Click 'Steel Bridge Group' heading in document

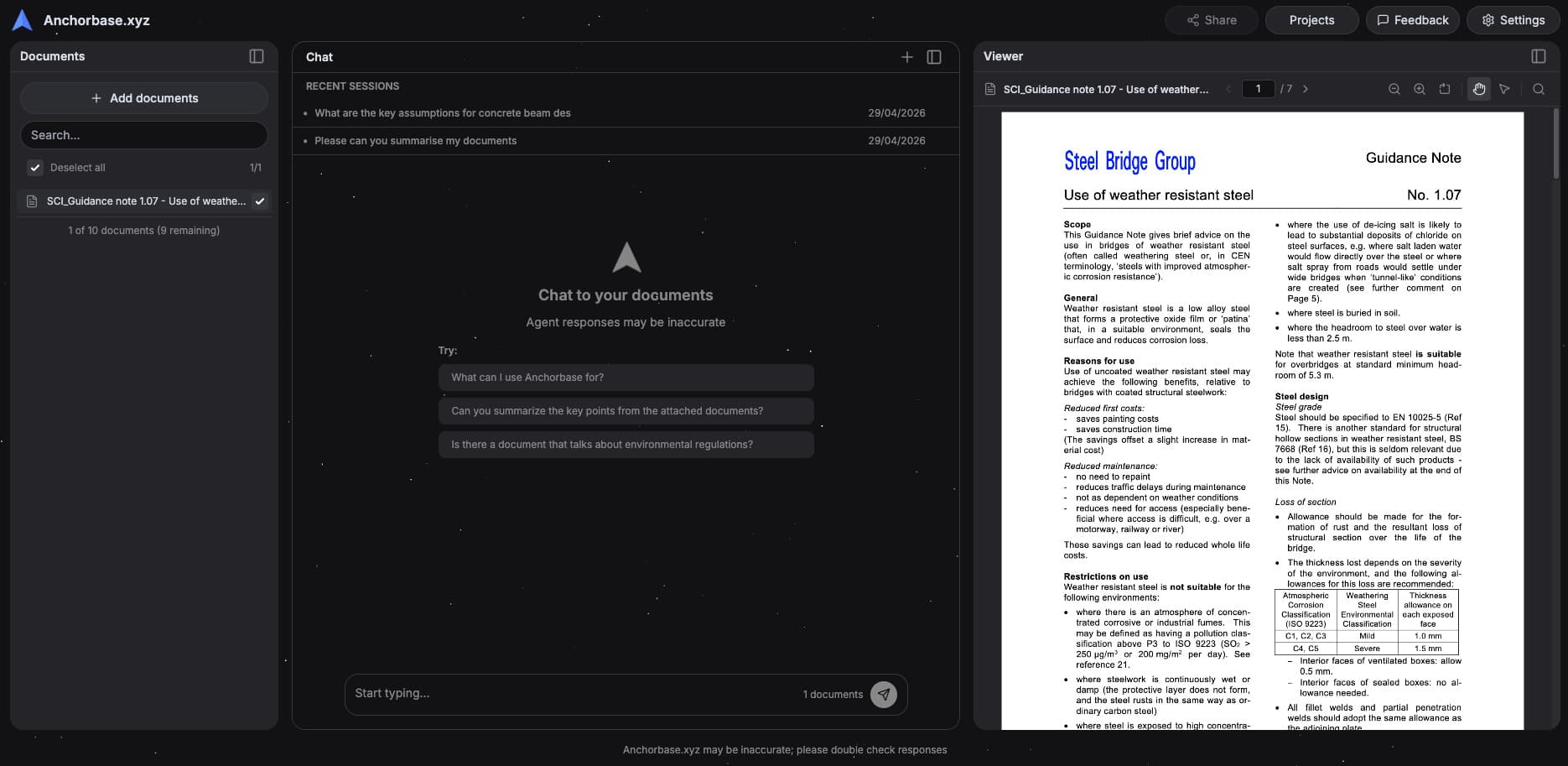(1129, 160)
